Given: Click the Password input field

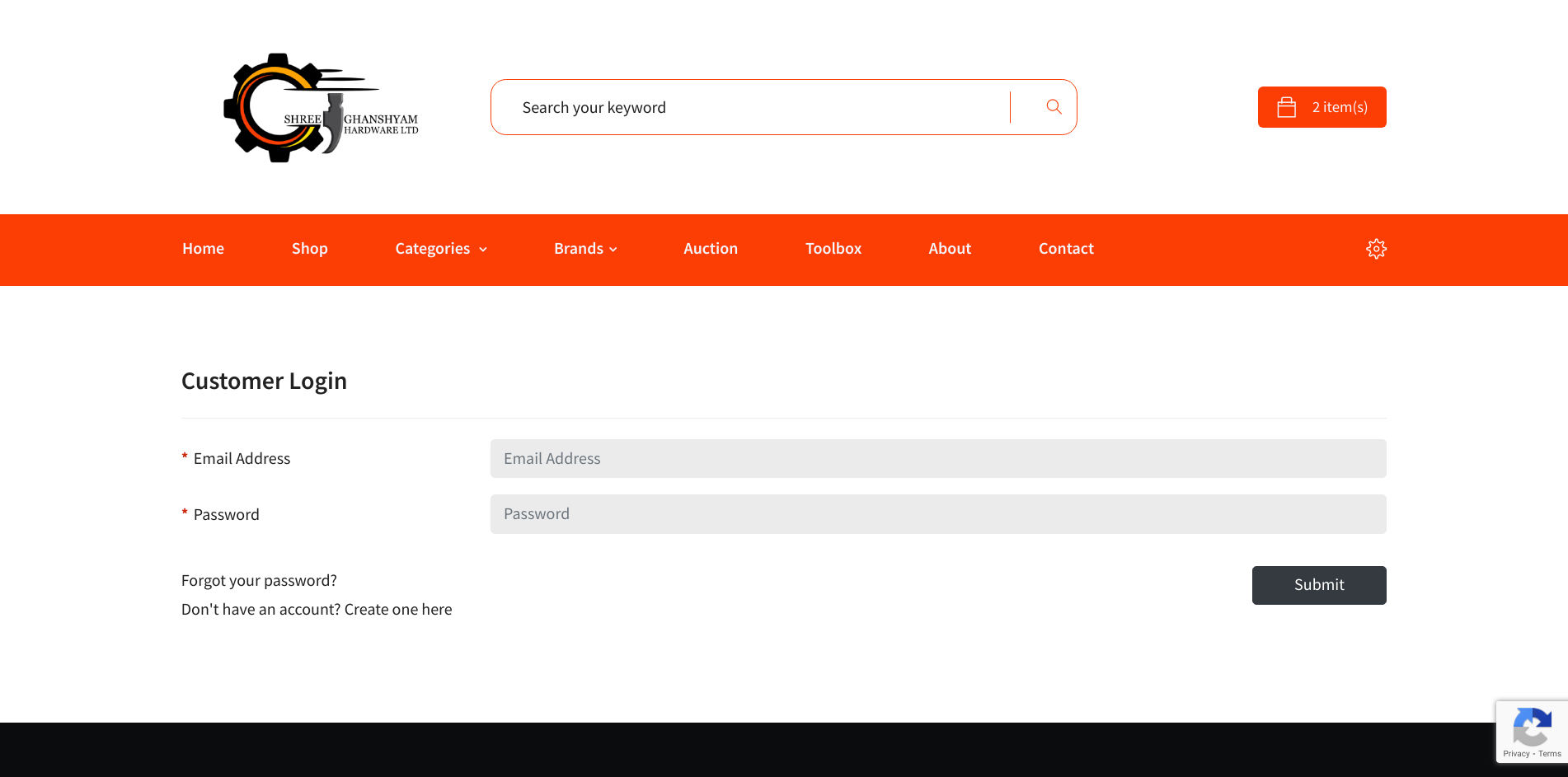Looking at the screenshot, I should pyautogui.click(x=938, y=513).
